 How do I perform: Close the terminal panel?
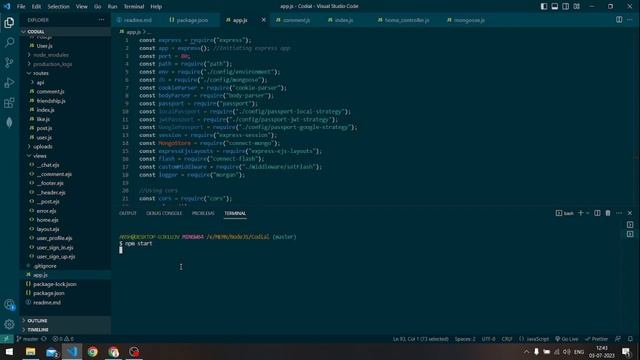[630, 213]
